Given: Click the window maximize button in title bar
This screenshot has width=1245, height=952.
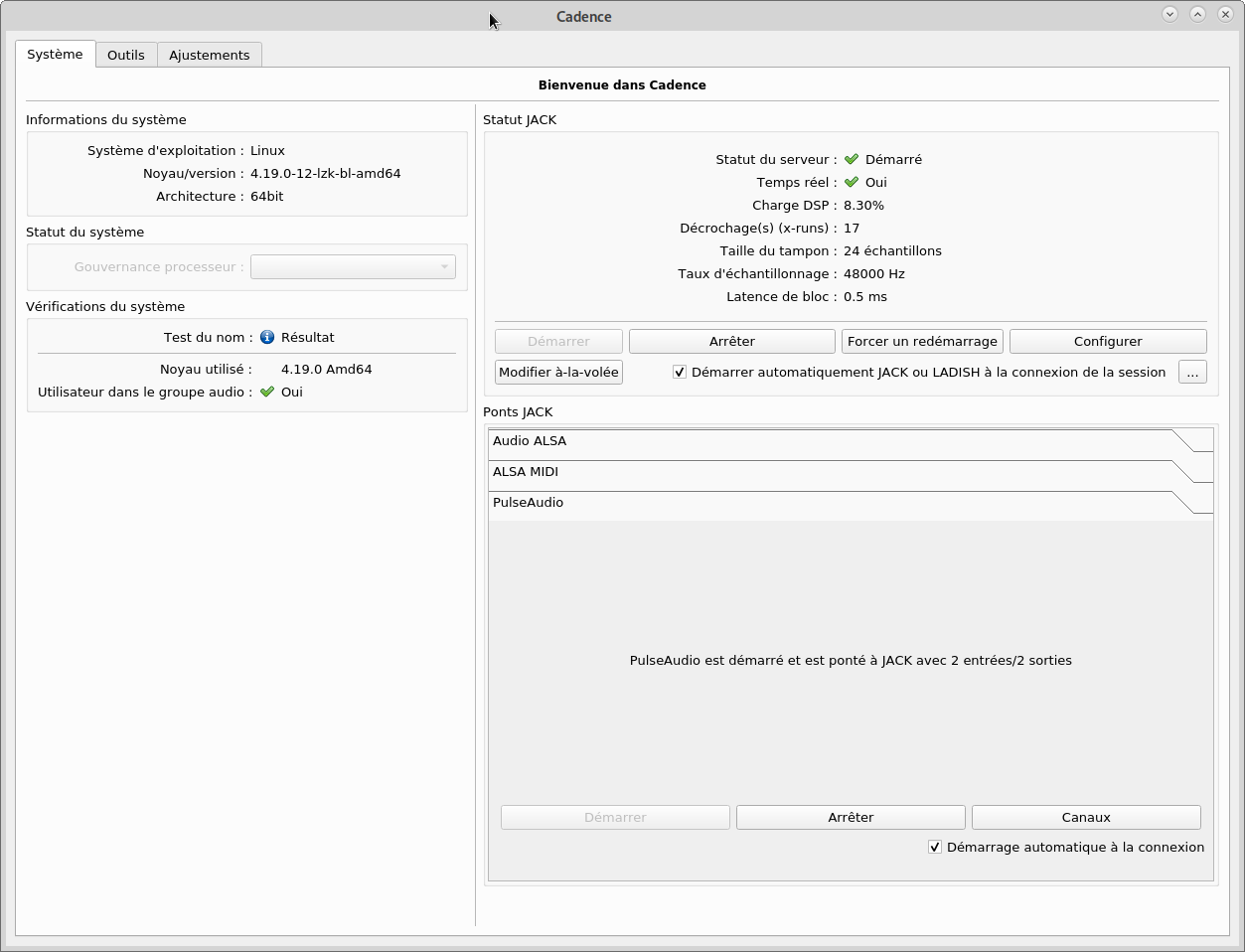Looking at the screenshot, I should click(1197, 14).
